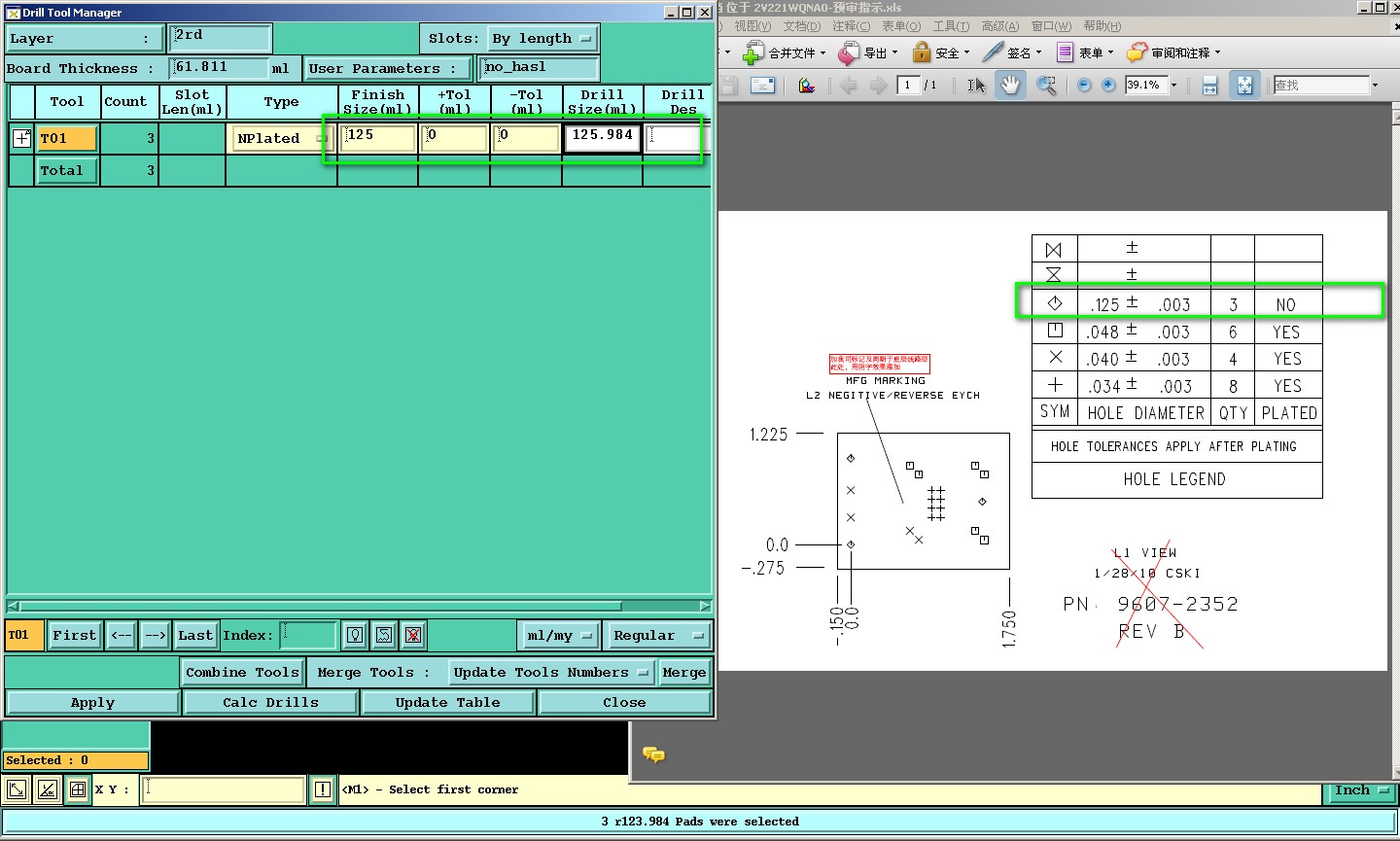Open the search box dropdown arrow in PDF
Screen dimensions: 1400x841
click(x=1375, y=86)
